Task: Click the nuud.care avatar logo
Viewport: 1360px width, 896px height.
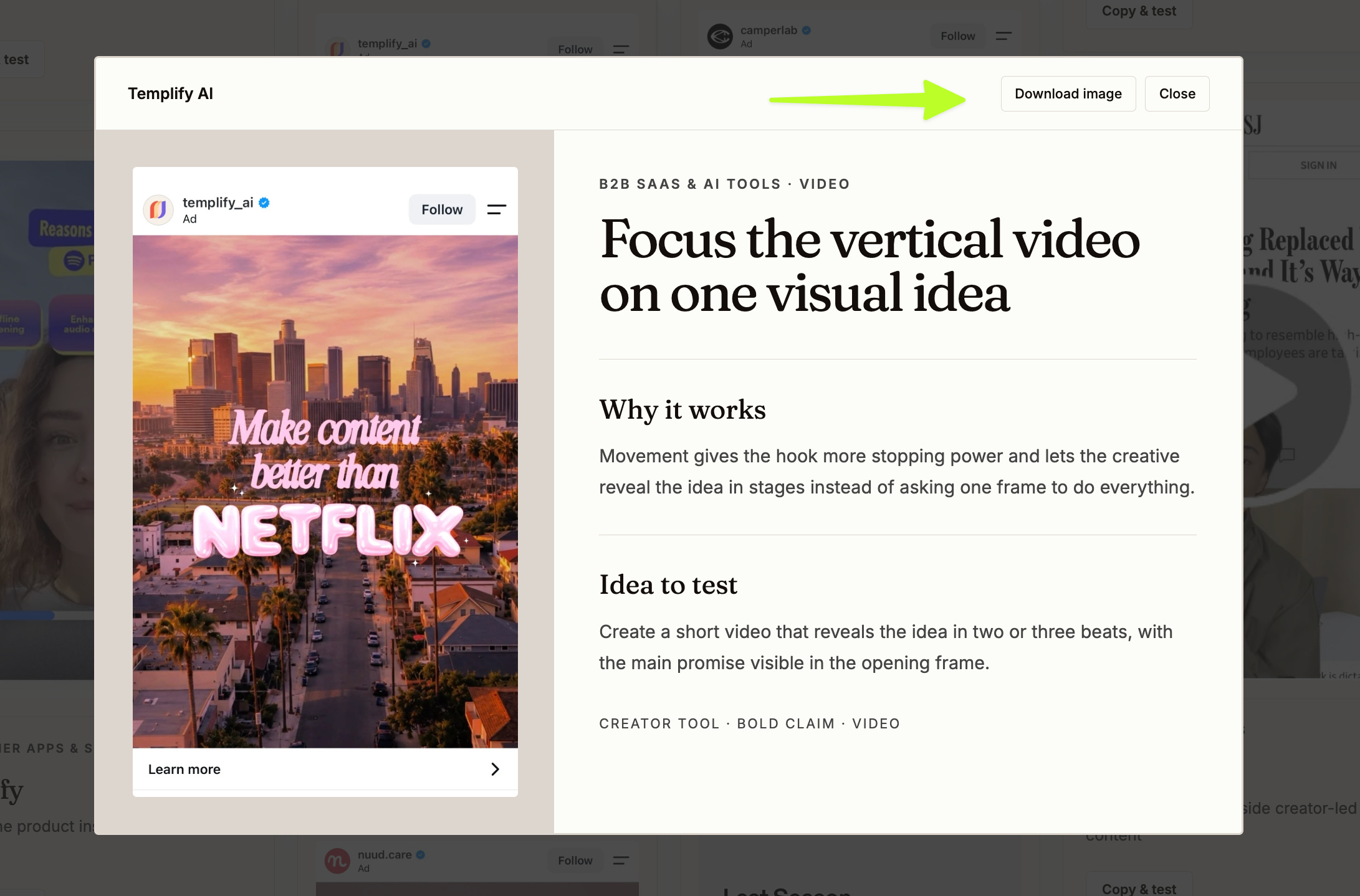Action: 337,860
